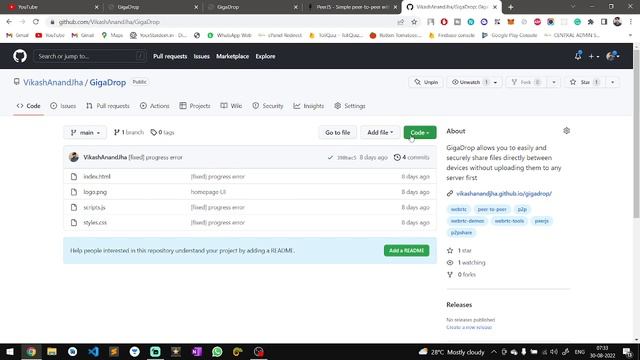Open the scripts.js file

pyautogui.click(x=94, y=207)
